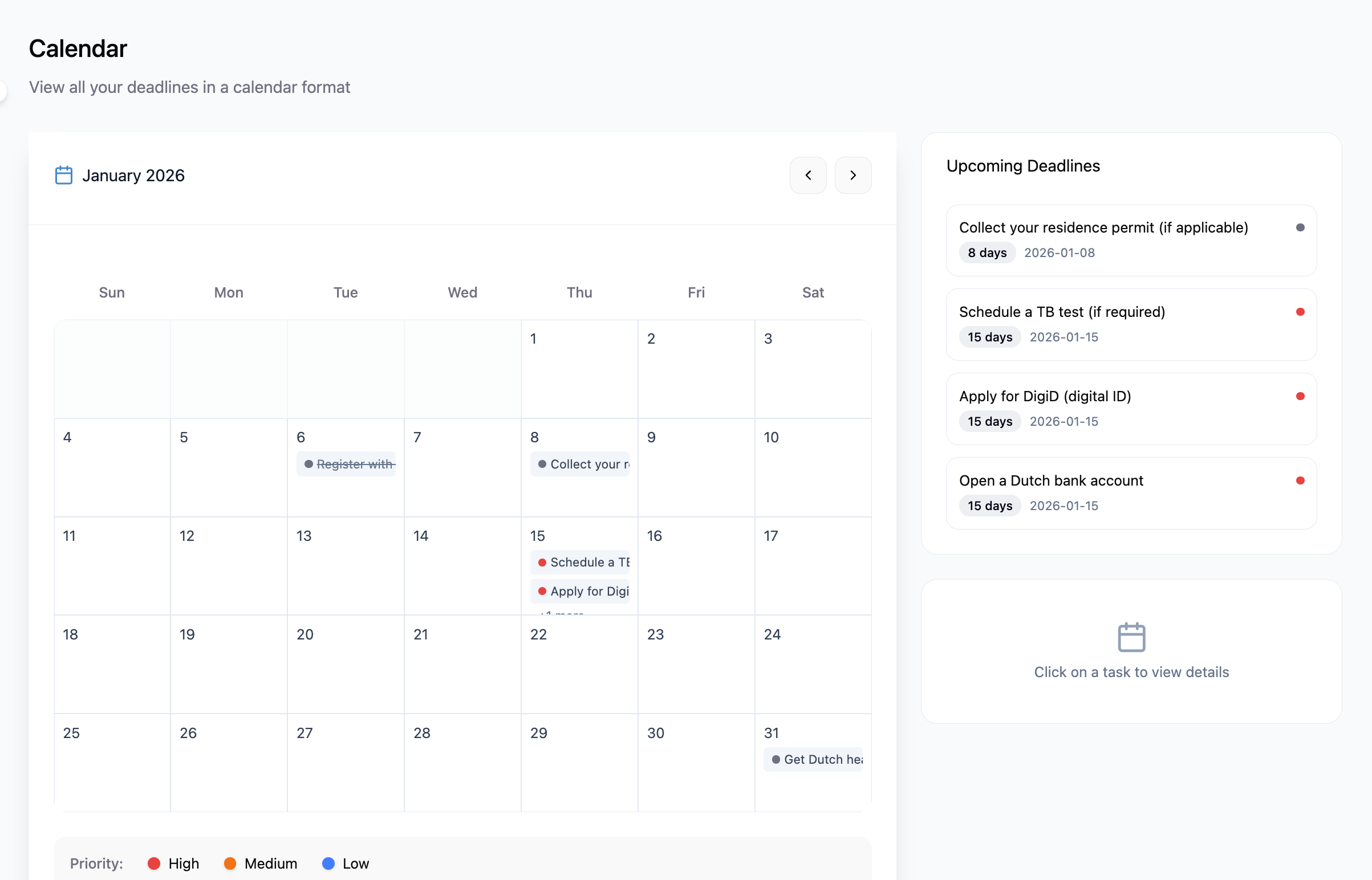
Task: Click the red dot next to Schedule a TB event on January 15
Action: pyautogui.click(x=542, y=562)
